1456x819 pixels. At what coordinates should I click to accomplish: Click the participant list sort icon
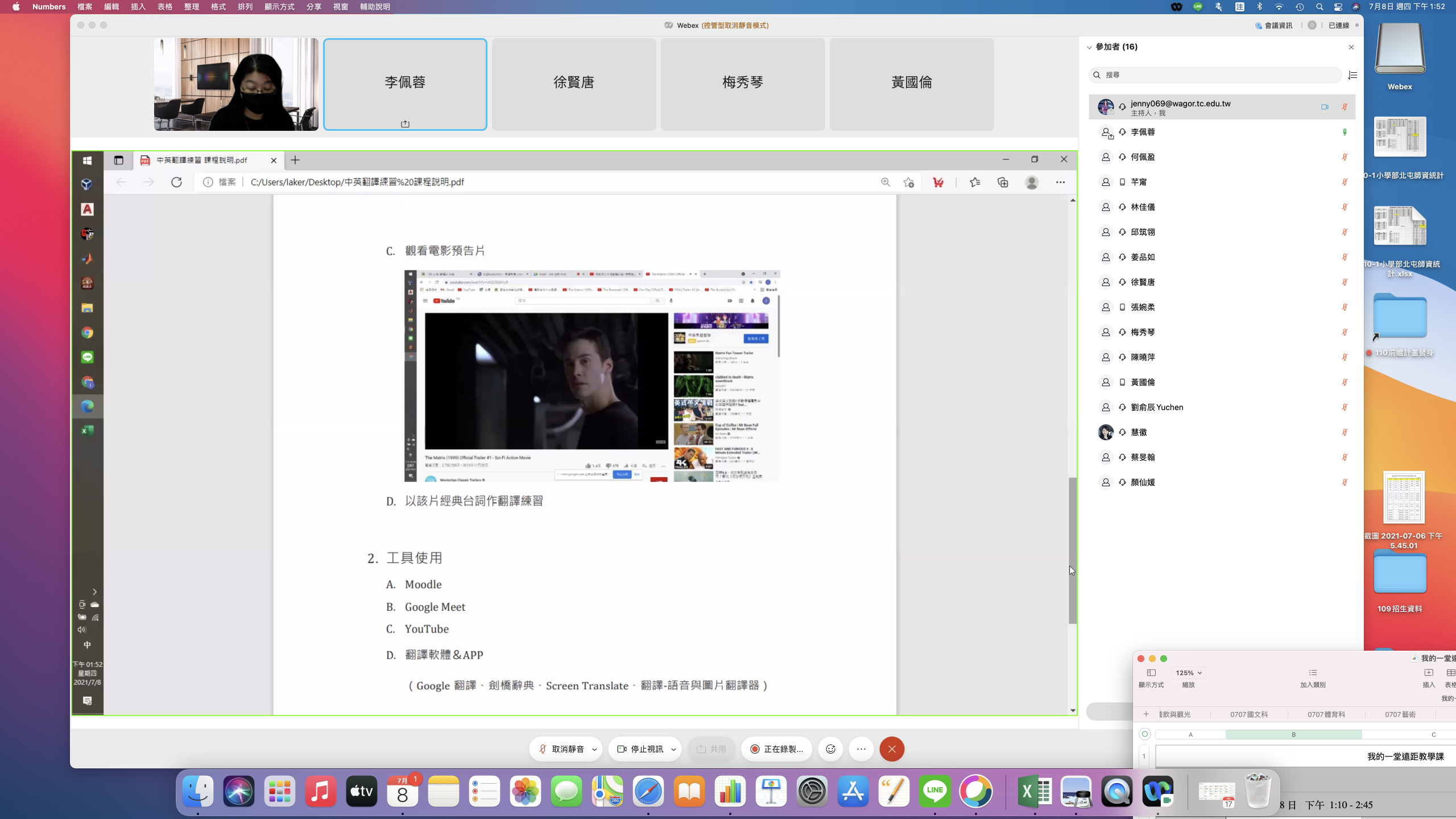point(1352,75)
